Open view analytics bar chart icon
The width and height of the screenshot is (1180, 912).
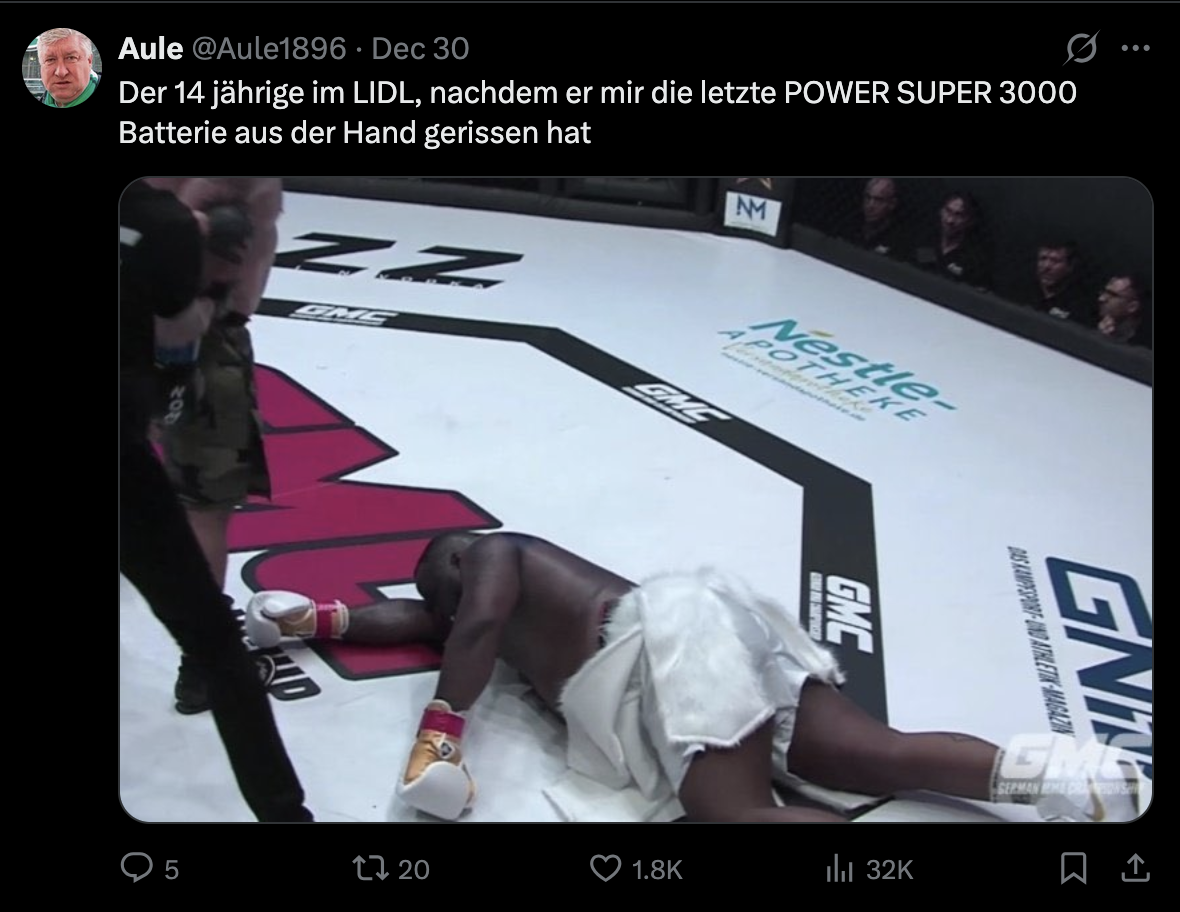tap(839, 869)
